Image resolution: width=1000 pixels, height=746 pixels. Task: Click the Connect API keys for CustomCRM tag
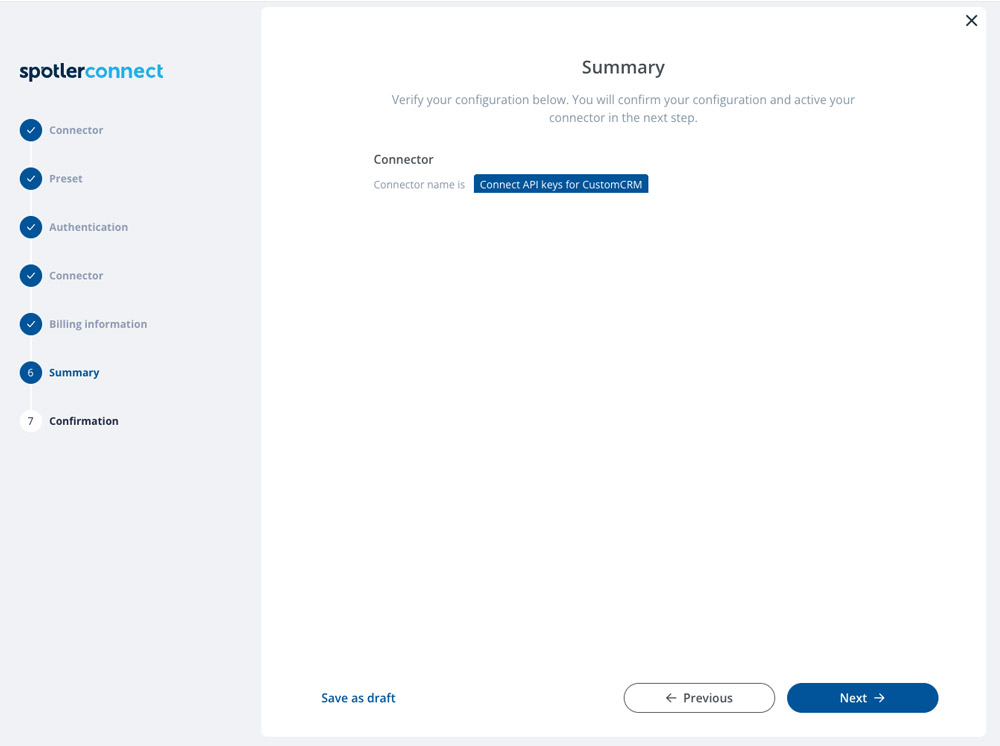click(561, 184)
